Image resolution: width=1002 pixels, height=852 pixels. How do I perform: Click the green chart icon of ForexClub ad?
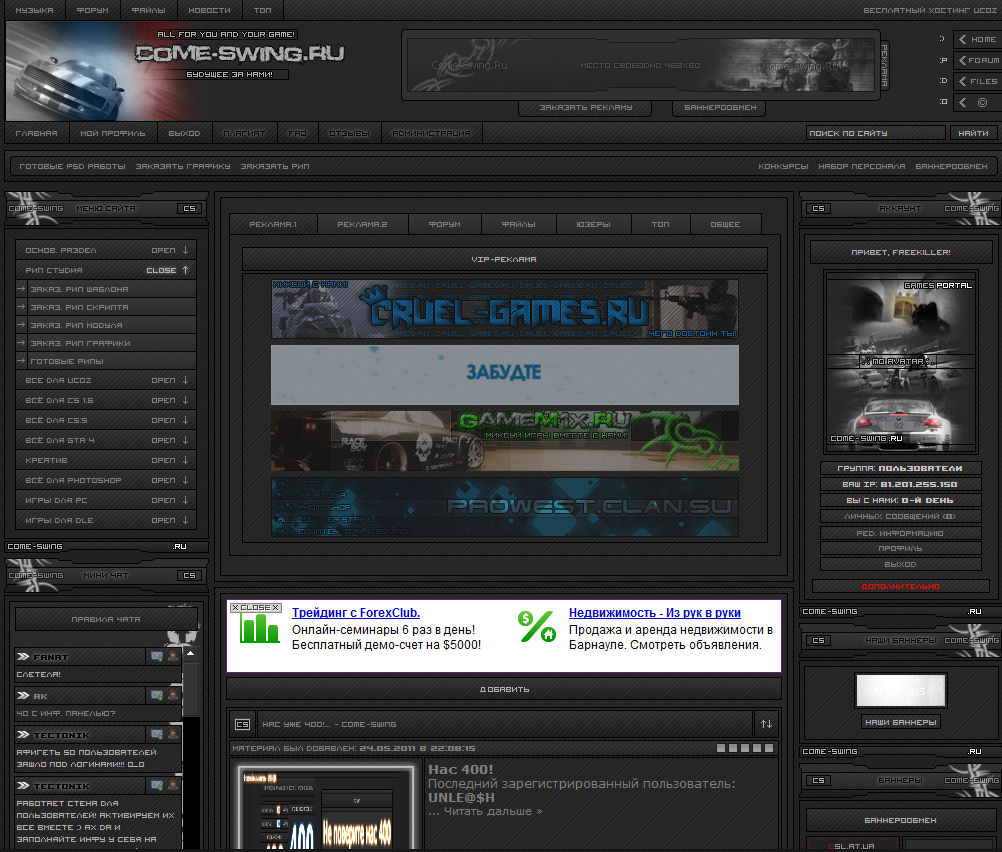point(259,628)
